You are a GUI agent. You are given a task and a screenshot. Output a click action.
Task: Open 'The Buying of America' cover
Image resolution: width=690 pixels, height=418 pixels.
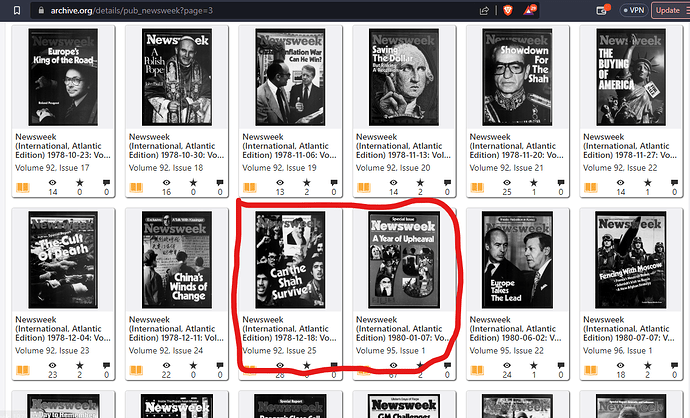(631, 77)
